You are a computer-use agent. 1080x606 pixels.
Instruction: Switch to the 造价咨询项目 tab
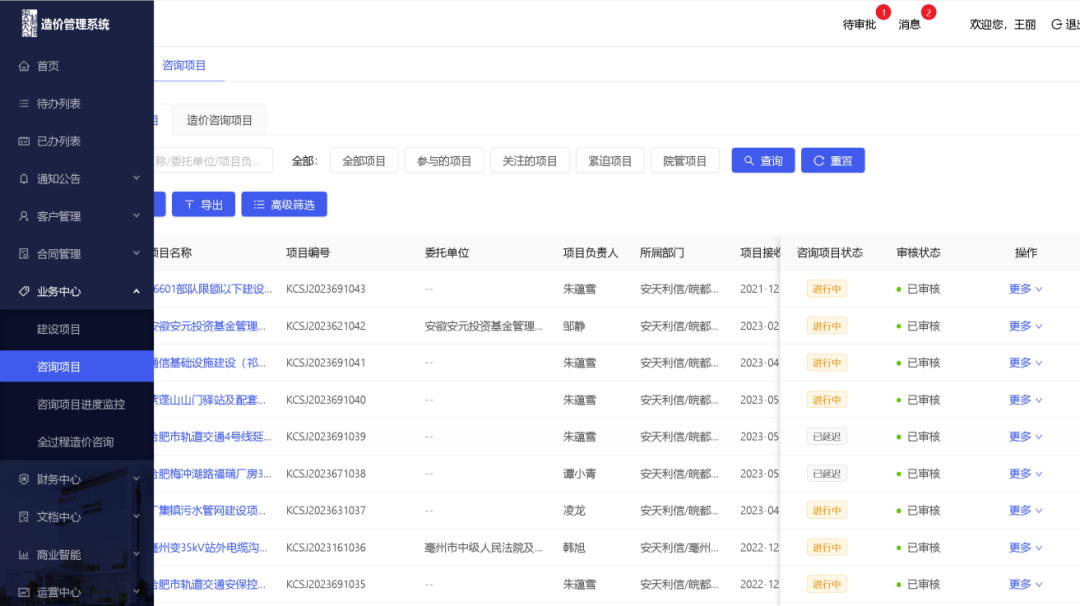click(220, 120)
